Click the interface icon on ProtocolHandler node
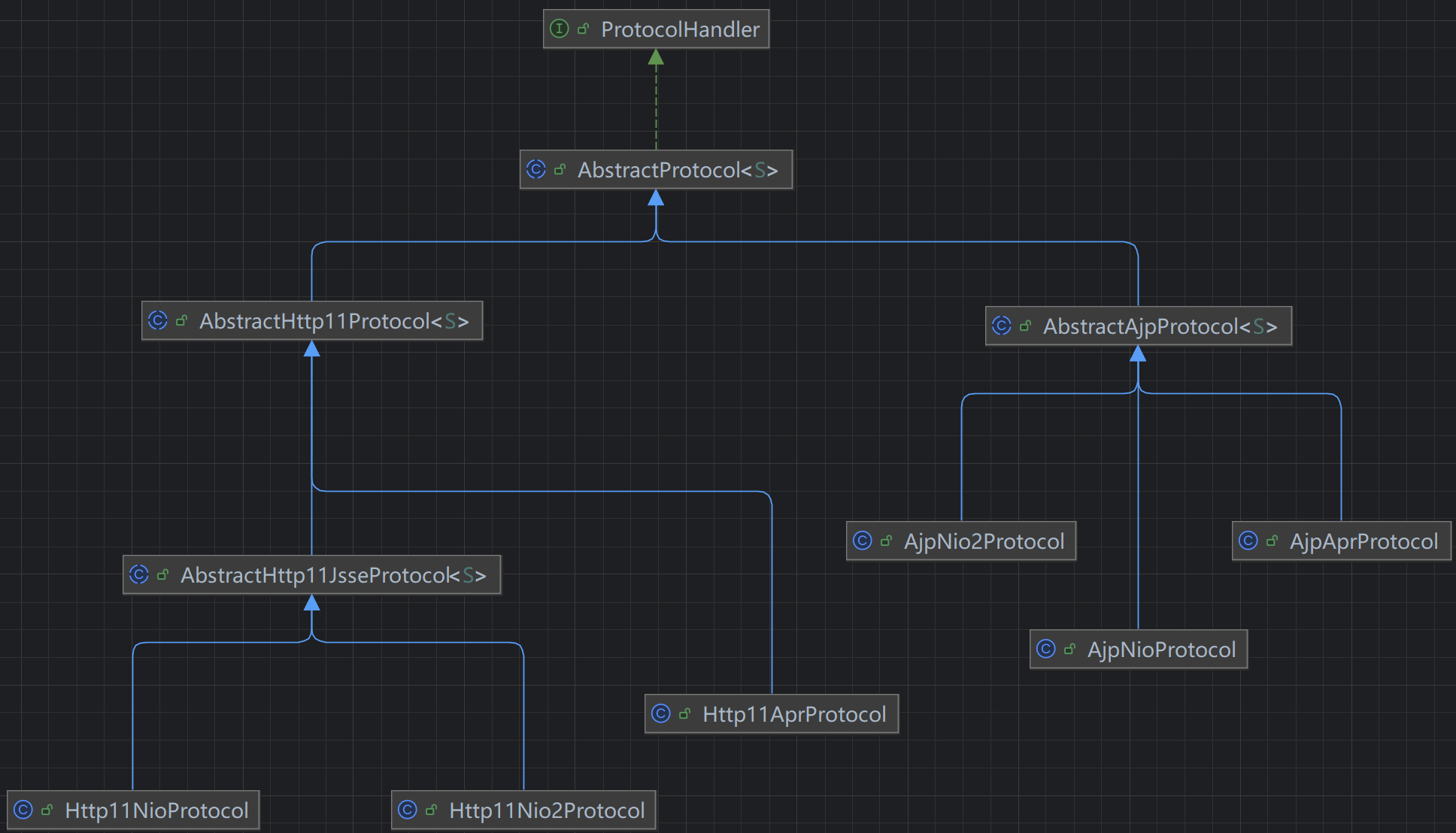Viewport: 1456px width, 833px height. (x=559, y=29)
